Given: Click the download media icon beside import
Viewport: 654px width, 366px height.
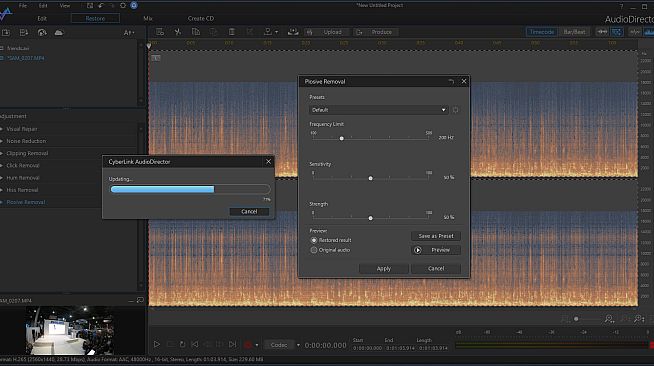Looking at the screenshot, I should coord(24,33).
